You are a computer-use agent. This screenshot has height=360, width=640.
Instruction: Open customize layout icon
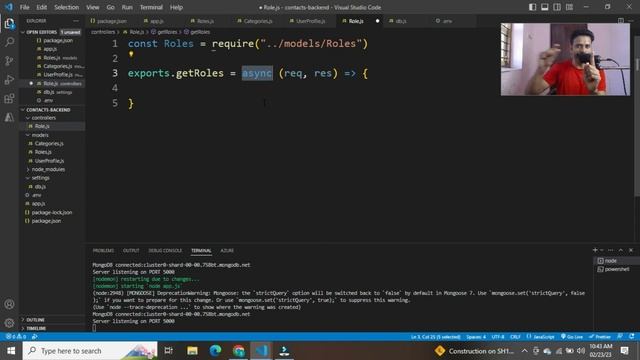tap(569, 7)
